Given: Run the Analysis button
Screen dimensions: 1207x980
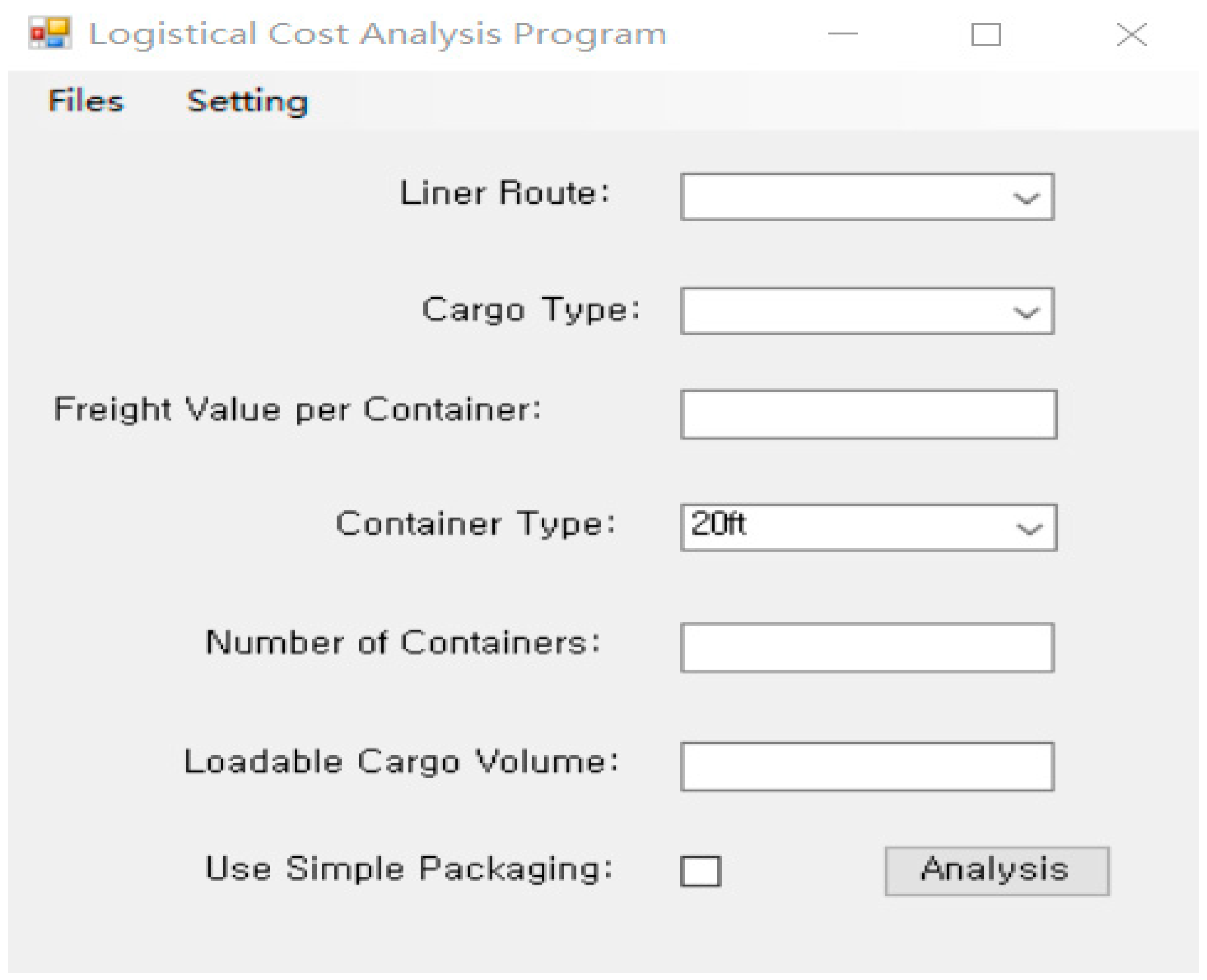Looking at the screenshot, I should tap(996, 871).
